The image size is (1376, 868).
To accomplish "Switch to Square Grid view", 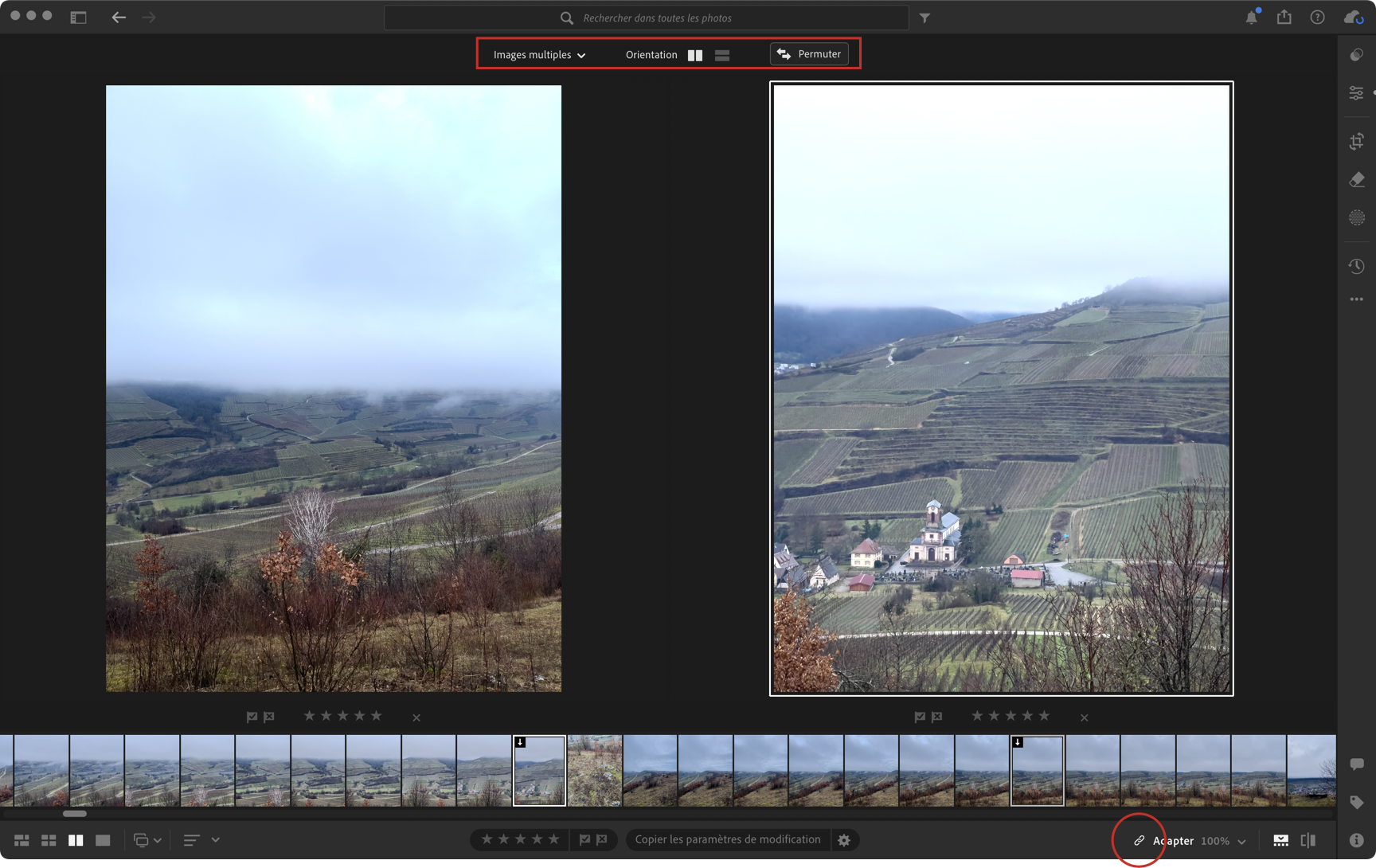I will point(49,840).
